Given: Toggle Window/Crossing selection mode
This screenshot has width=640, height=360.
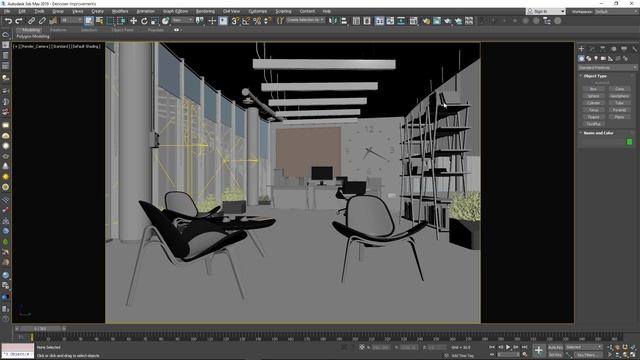Looking at the screenshot, I should coord(121,21).
